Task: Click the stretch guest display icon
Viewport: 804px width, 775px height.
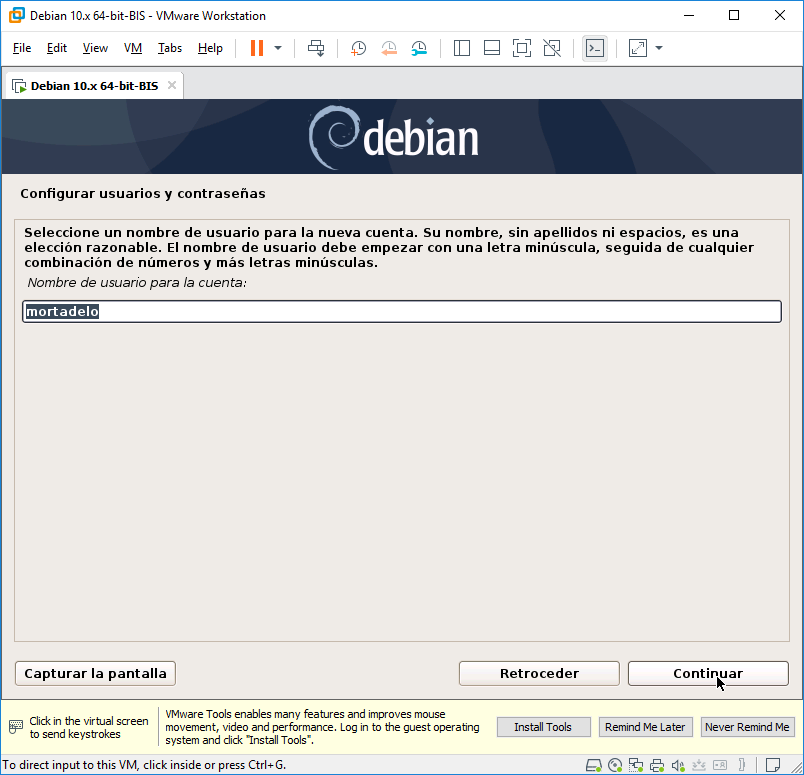Action: (x=638, y=48)
